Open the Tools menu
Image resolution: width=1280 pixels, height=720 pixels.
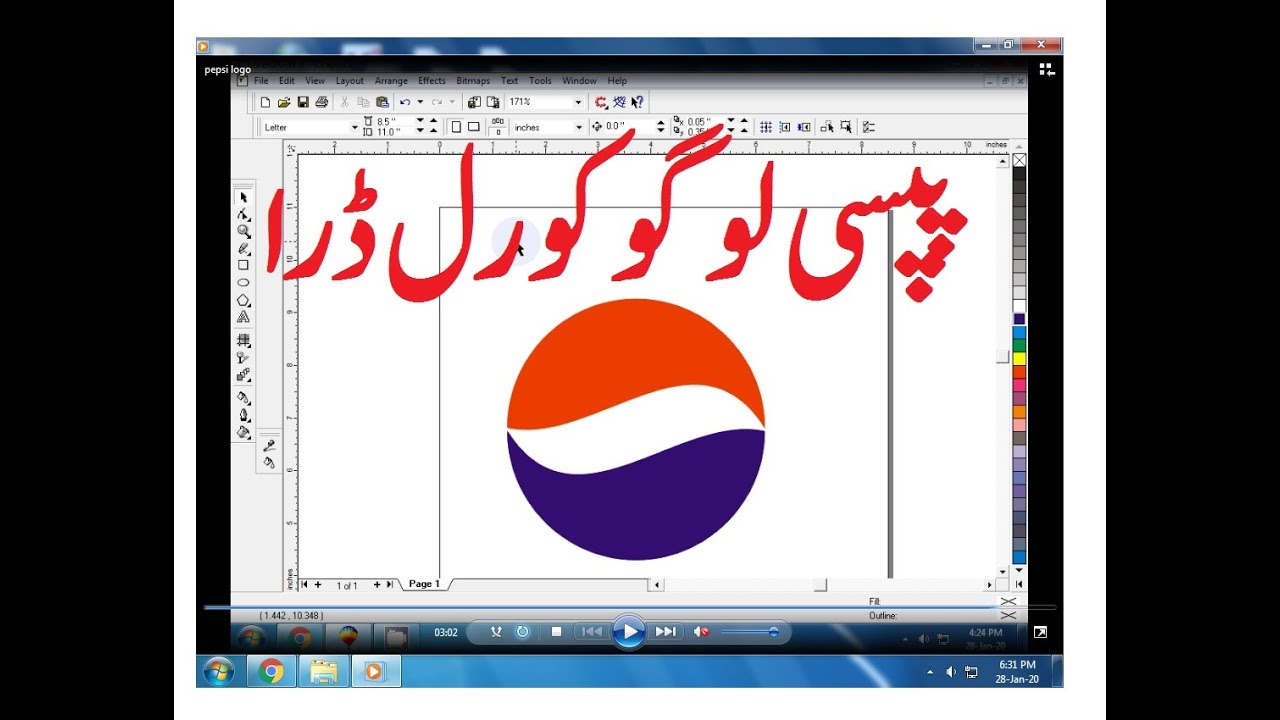click(x=540, y=81)
